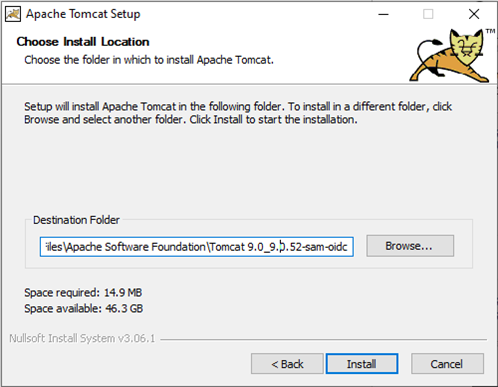Focus the Destination Folder path field
498x387 pixels.
(x=196, y=247)
